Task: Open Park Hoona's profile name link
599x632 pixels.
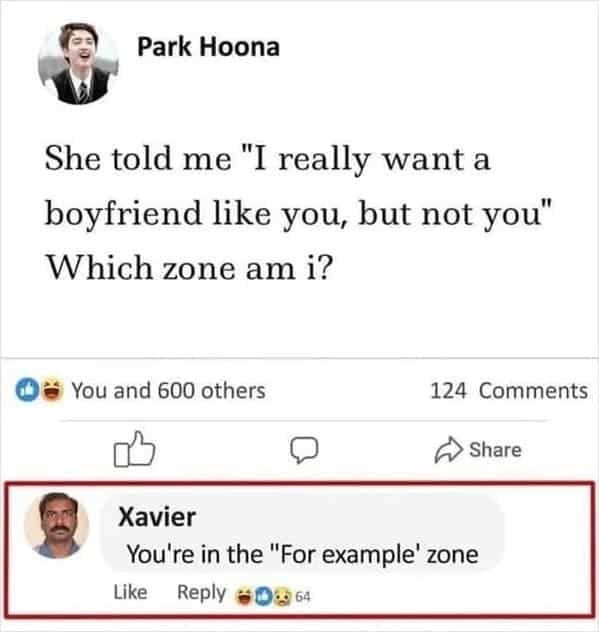Action: [x=208, y=47]
